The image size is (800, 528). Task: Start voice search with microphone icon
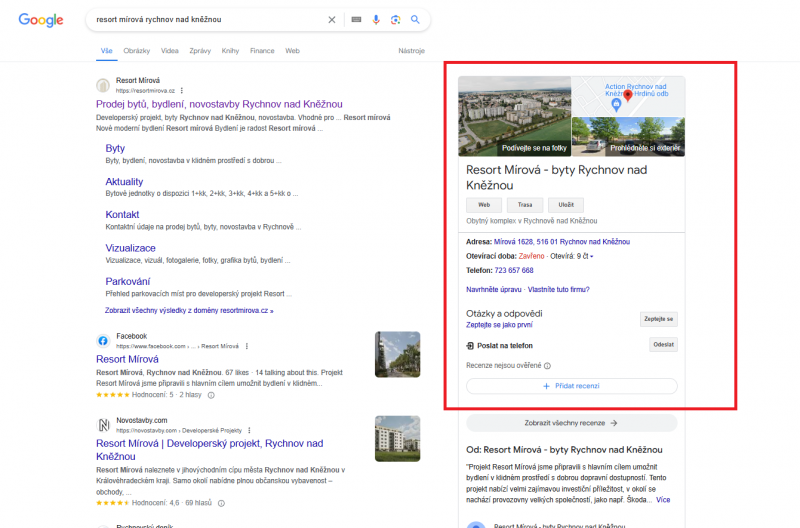pos(376,19)
